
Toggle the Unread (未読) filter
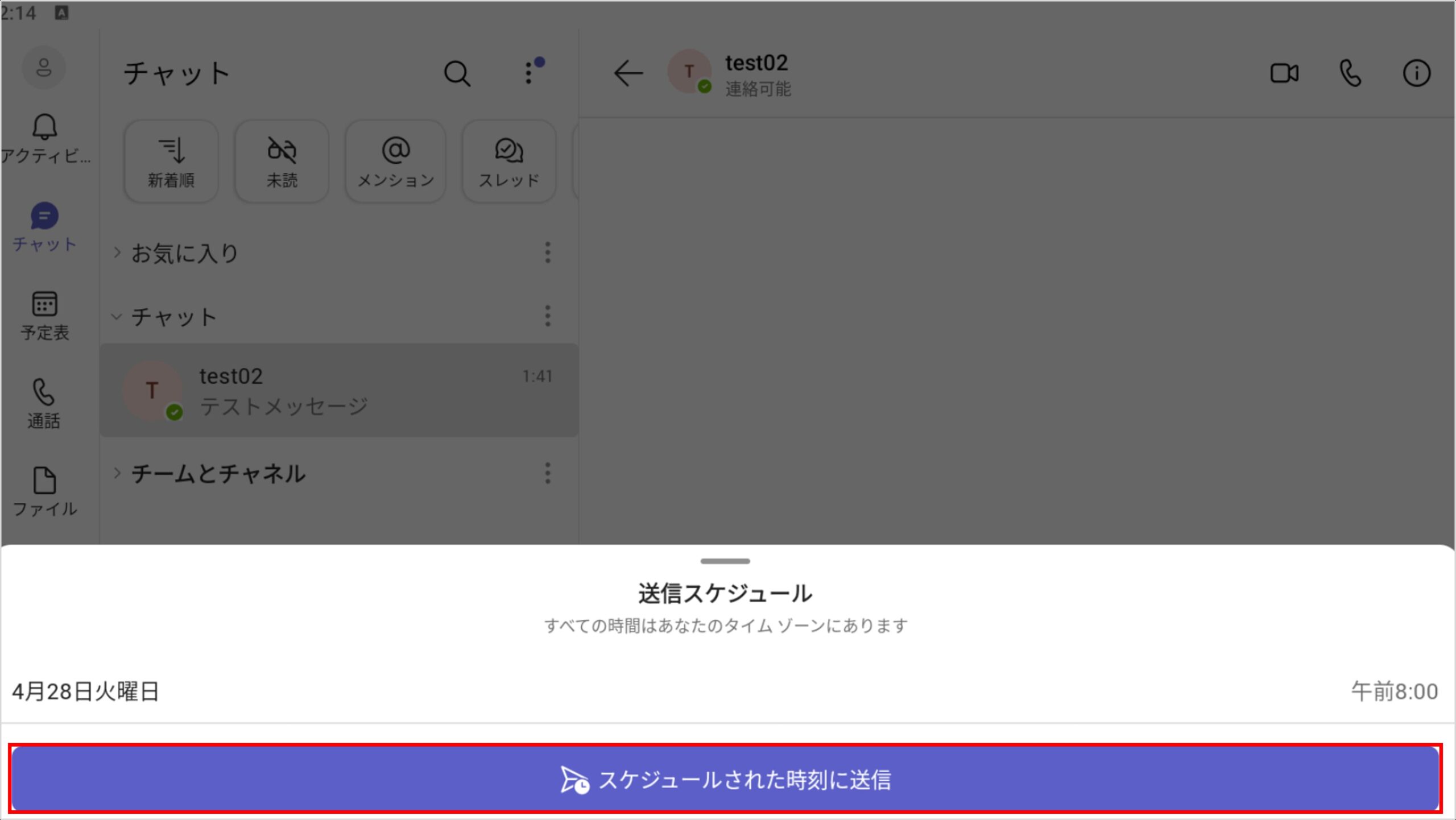point(282,162)
